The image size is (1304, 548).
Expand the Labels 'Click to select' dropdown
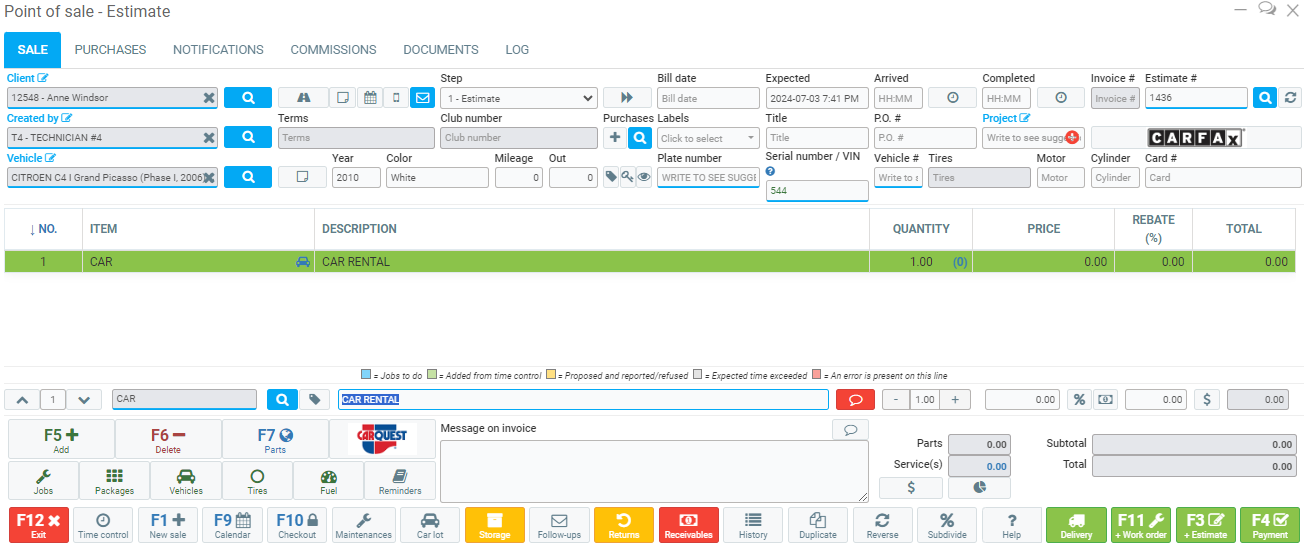tap(708, 138)
